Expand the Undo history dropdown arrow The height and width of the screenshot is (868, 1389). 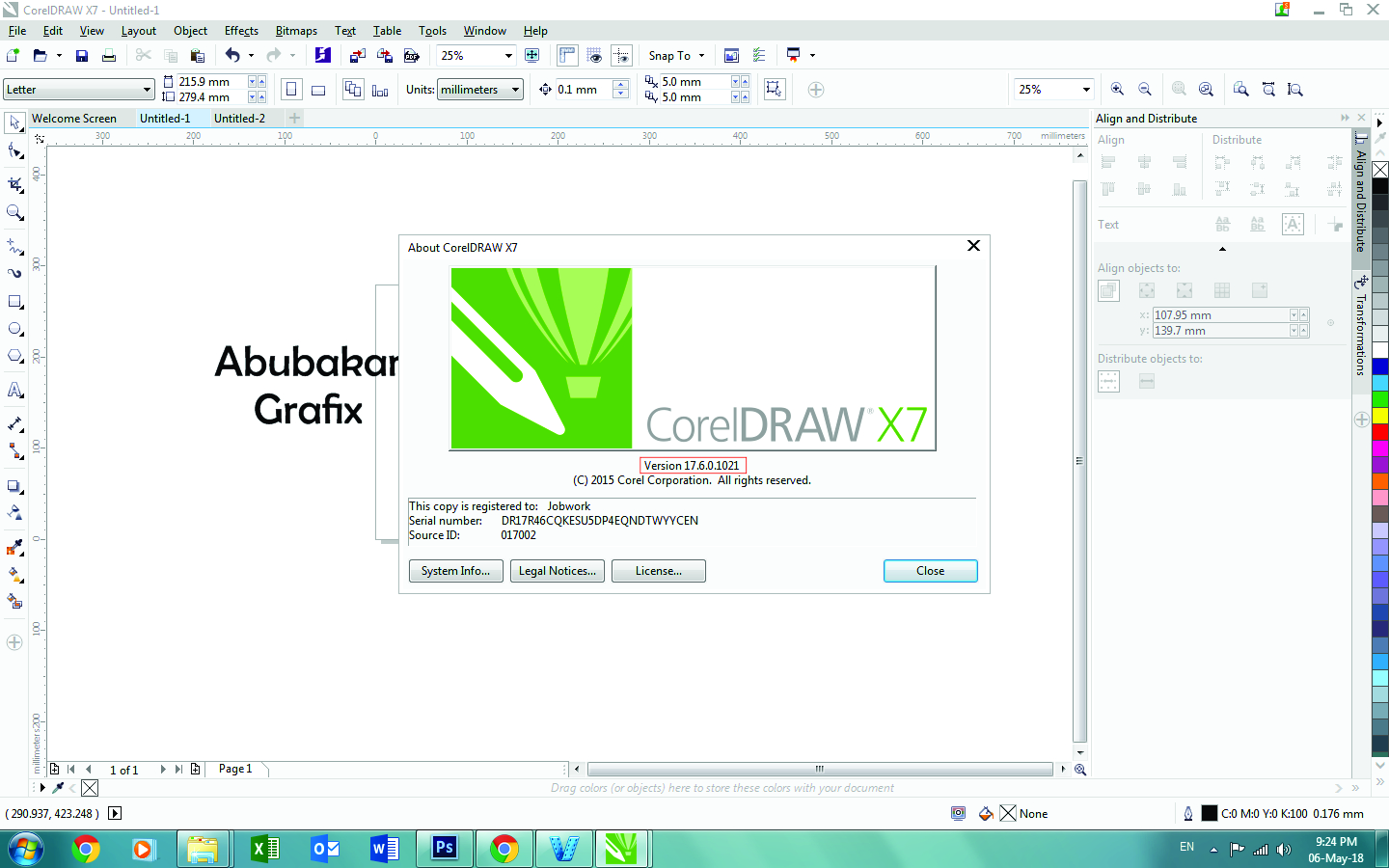251,56
